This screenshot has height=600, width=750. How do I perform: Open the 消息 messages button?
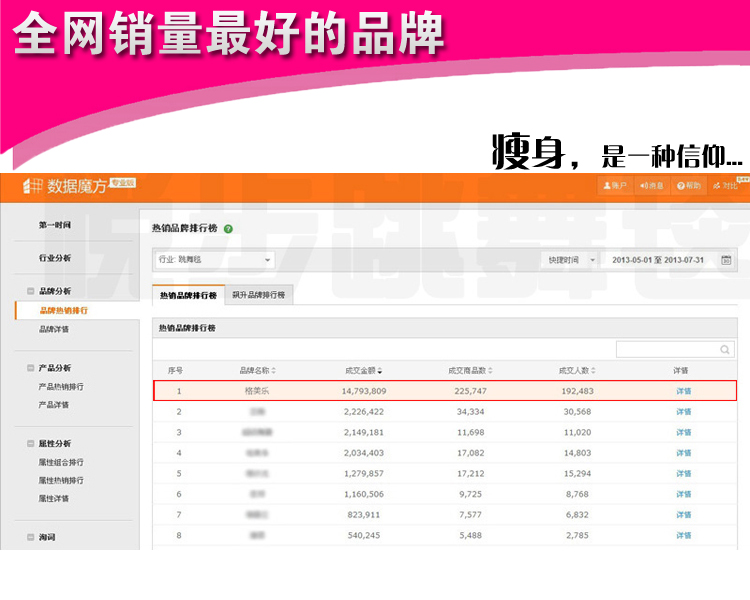tap(651, 186)
